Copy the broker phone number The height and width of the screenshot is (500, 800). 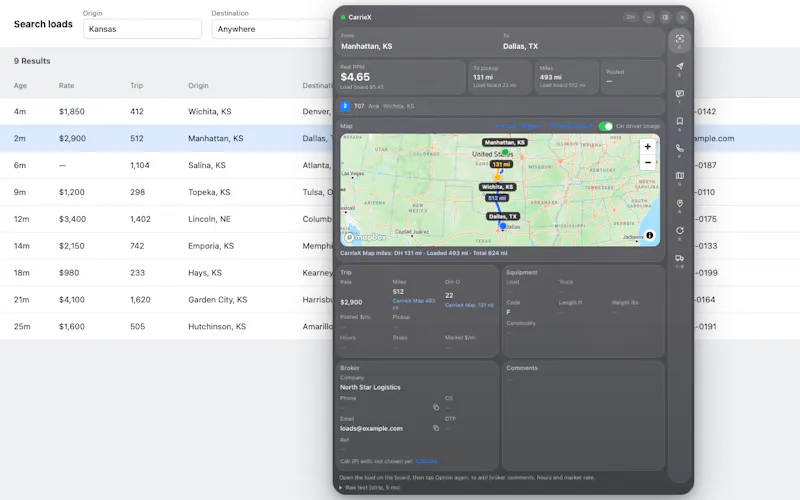(436, 407)
